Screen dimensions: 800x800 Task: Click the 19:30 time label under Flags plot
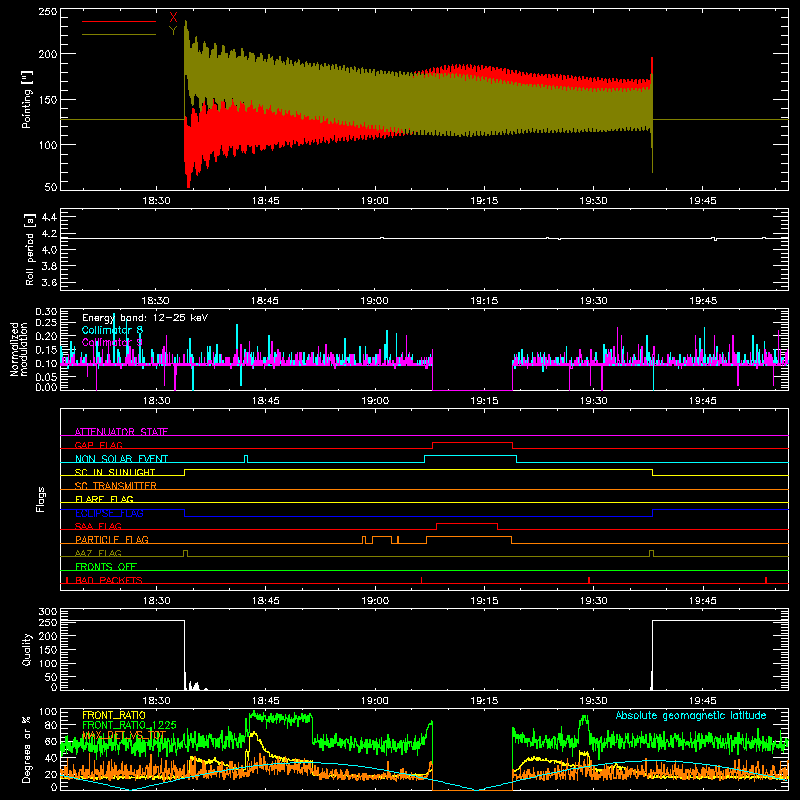(593, 601)
